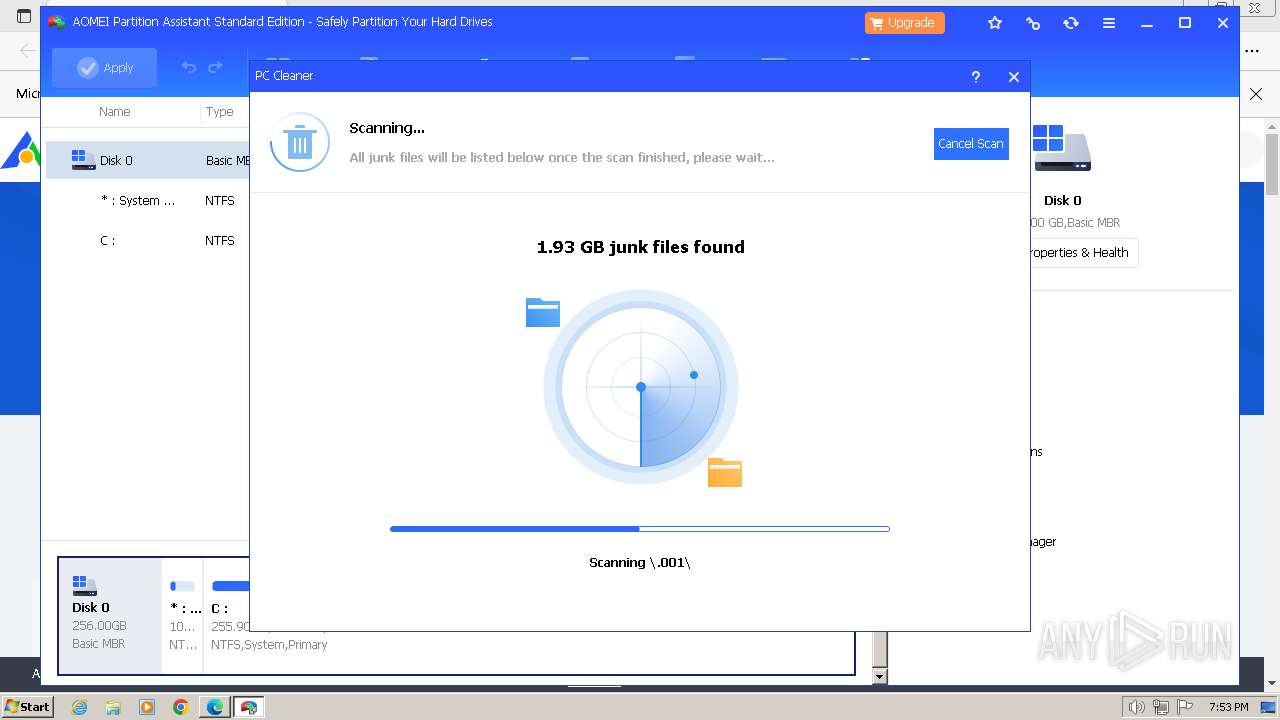This screenshot has width=1280, height=720.
Task: Click the 'Scanning \.001\' status text
Action: [x=640, y=563]
